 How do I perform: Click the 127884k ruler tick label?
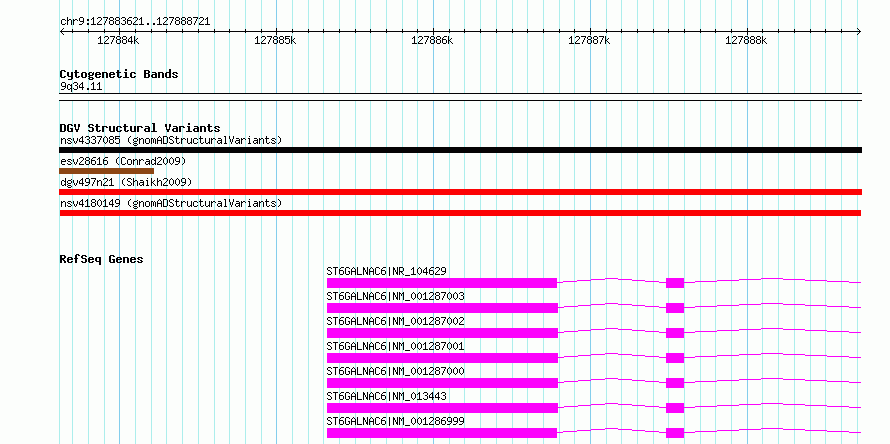[x=118, y=40]
